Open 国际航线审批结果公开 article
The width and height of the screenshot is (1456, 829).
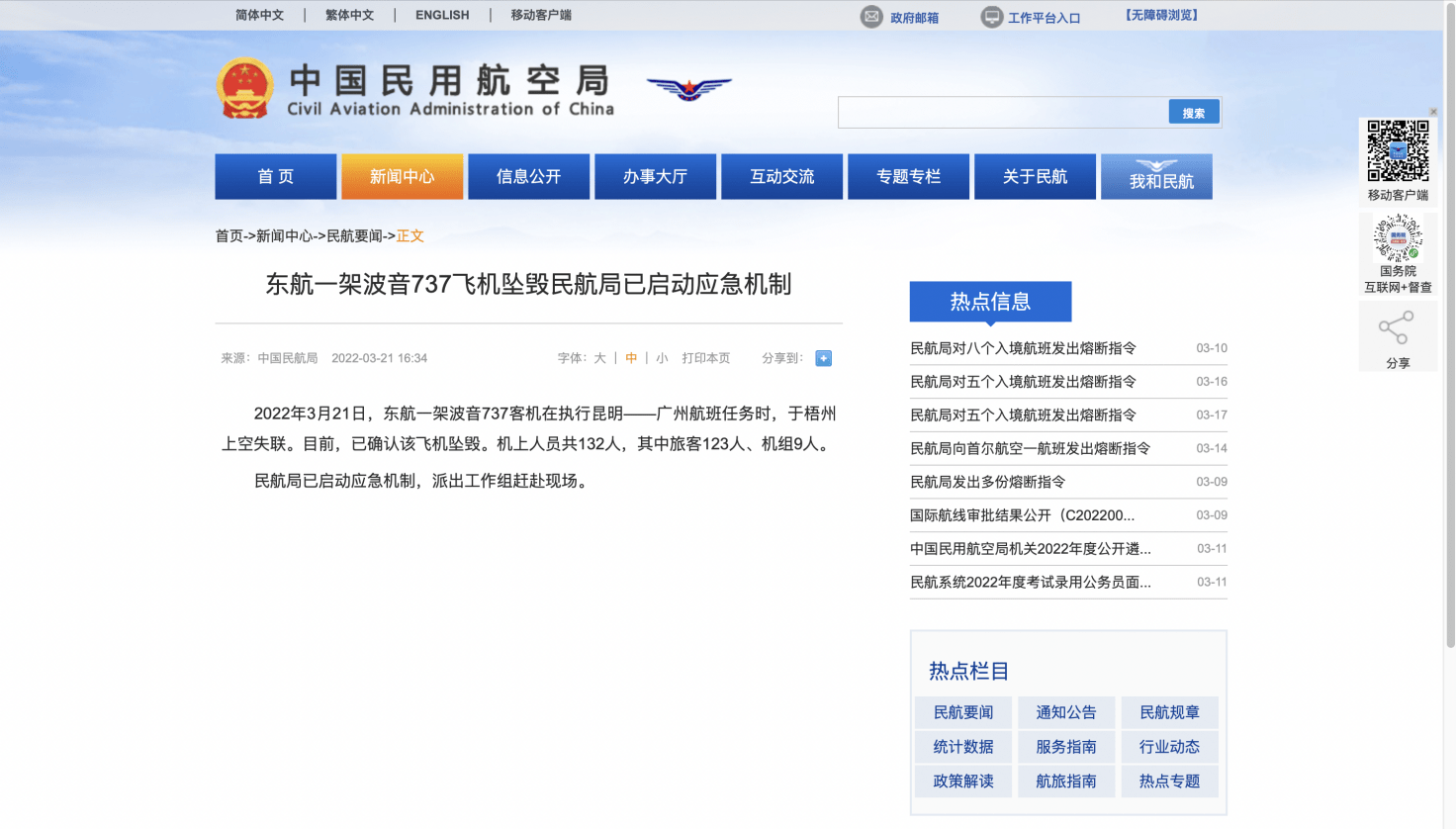click(1022, 515)
